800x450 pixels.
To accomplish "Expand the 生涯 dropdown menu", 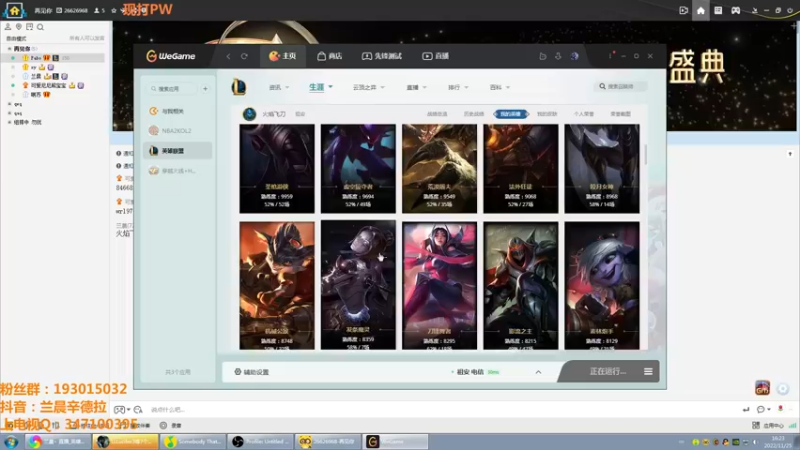I will (320, 87).
